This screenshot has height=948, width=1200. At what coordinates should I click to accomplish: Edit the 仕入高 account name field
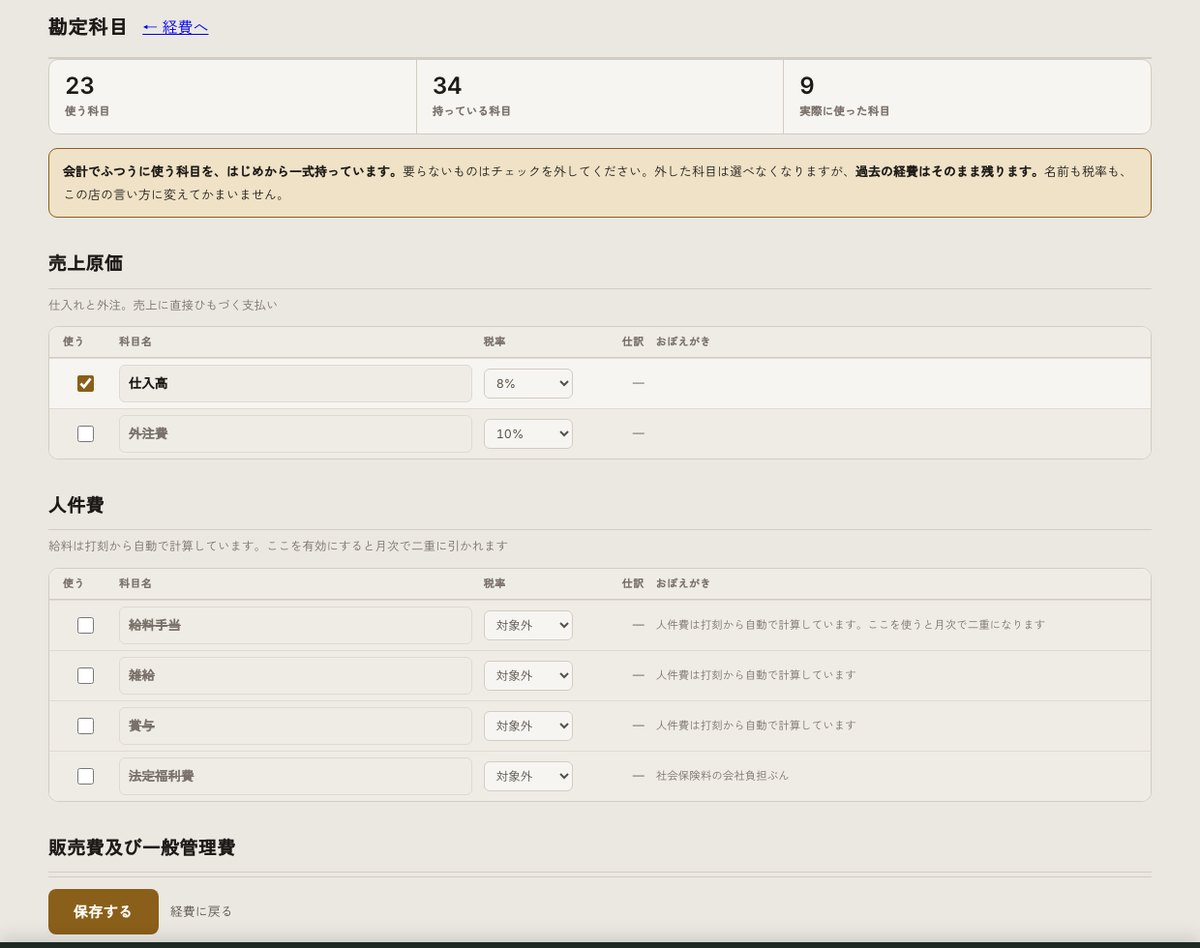click(295, 384)
